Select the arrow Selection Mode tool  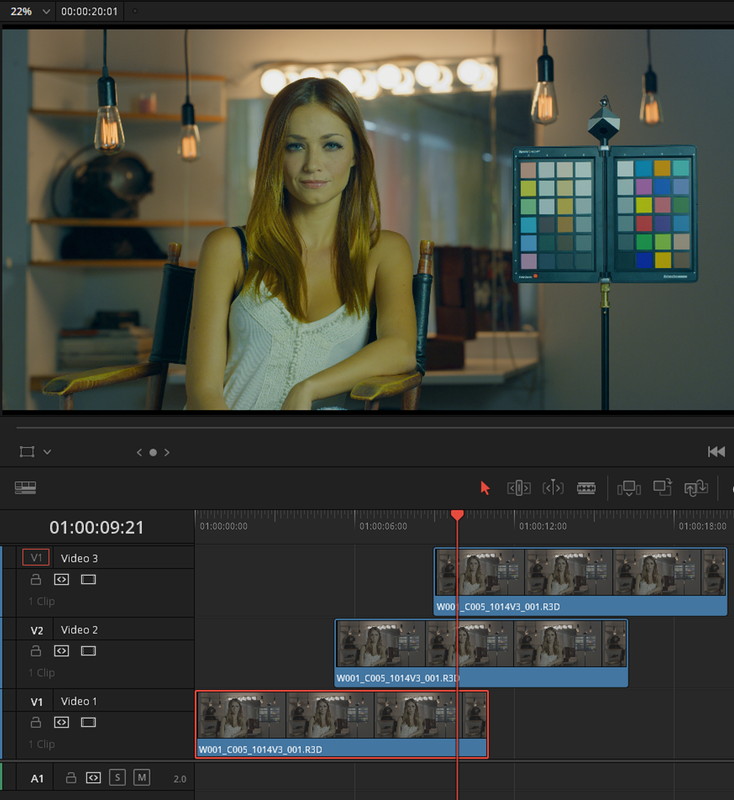485,488
